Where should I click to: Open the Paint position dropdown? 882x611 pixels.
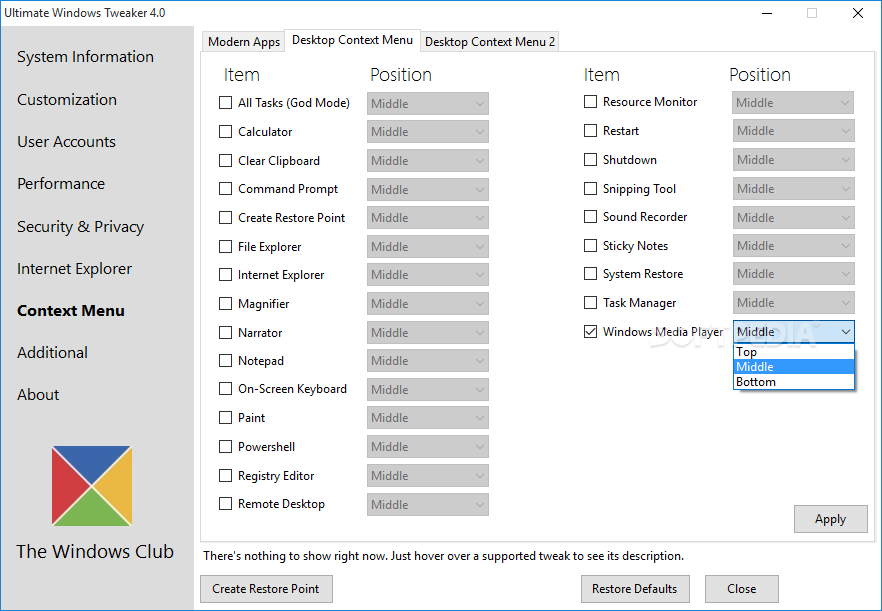(428, 417)
